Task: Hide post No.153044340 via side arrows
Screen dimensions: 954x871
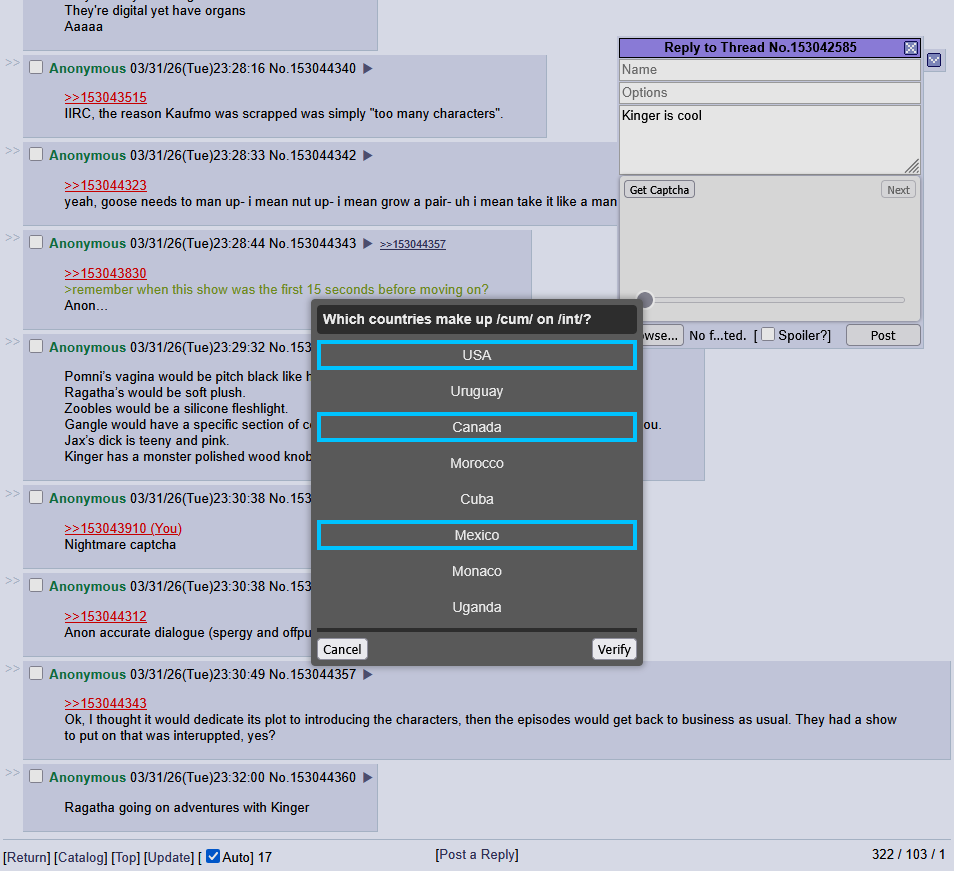Action: 12,62
